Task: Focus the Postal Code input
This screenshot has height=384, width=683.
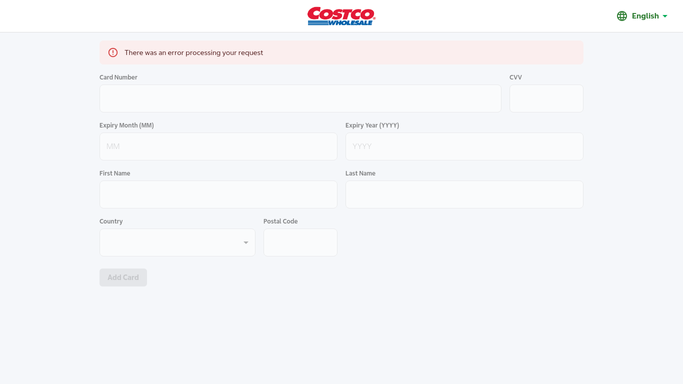Action: pyautogui.click(x=300, y=243)
